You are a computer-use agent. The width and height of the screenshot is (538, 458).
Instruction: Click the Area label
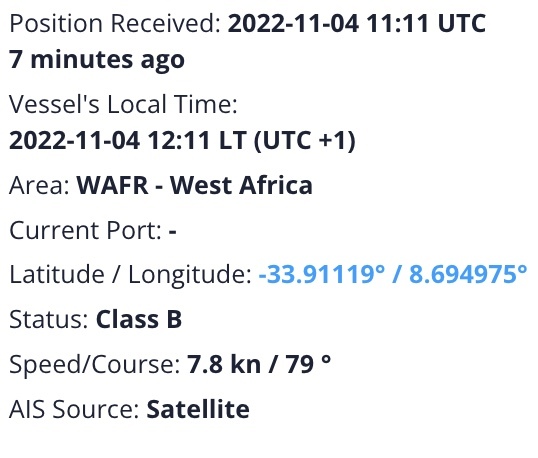pos(39,185)
